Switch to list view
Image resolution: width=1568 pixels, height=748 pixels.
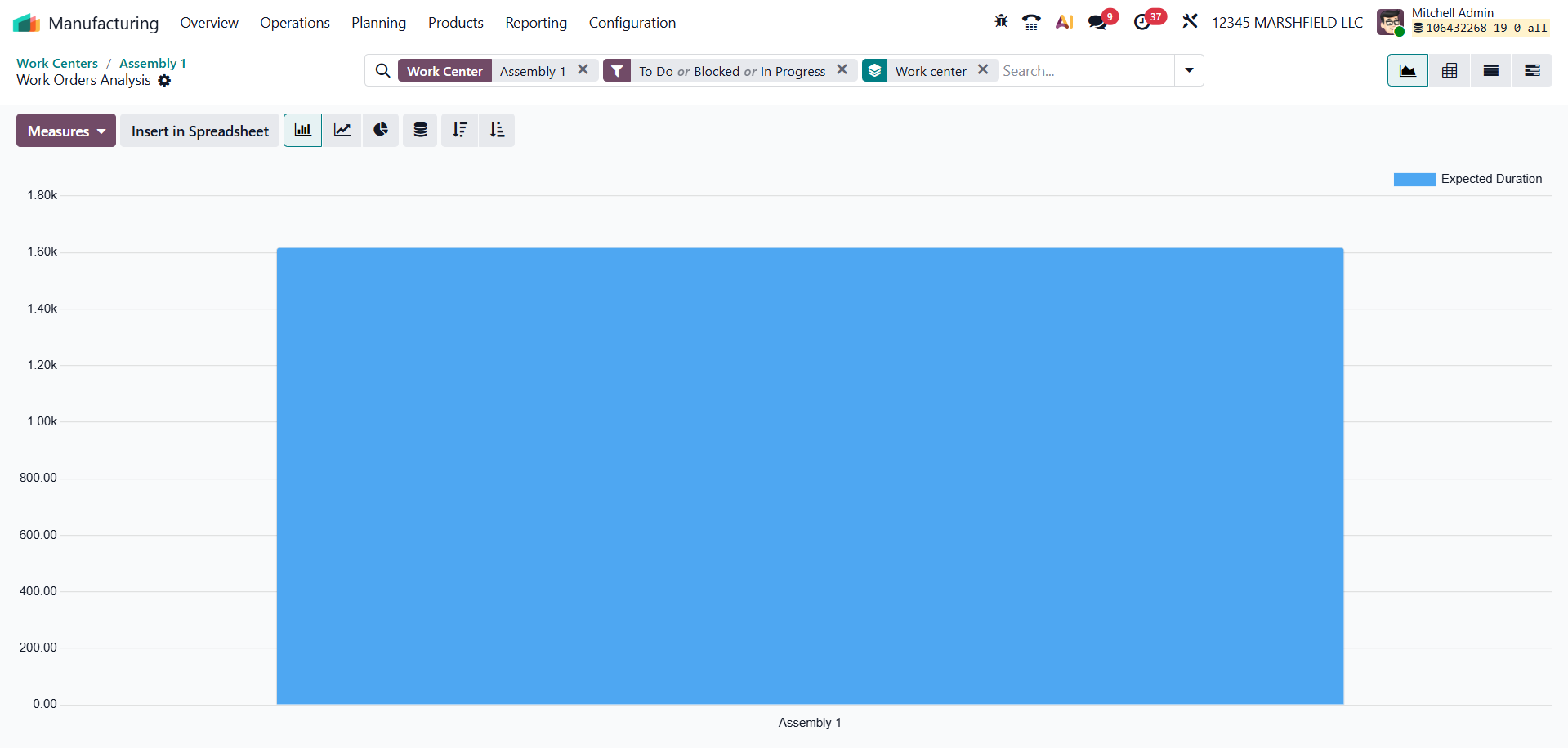tap(1490, 71)
